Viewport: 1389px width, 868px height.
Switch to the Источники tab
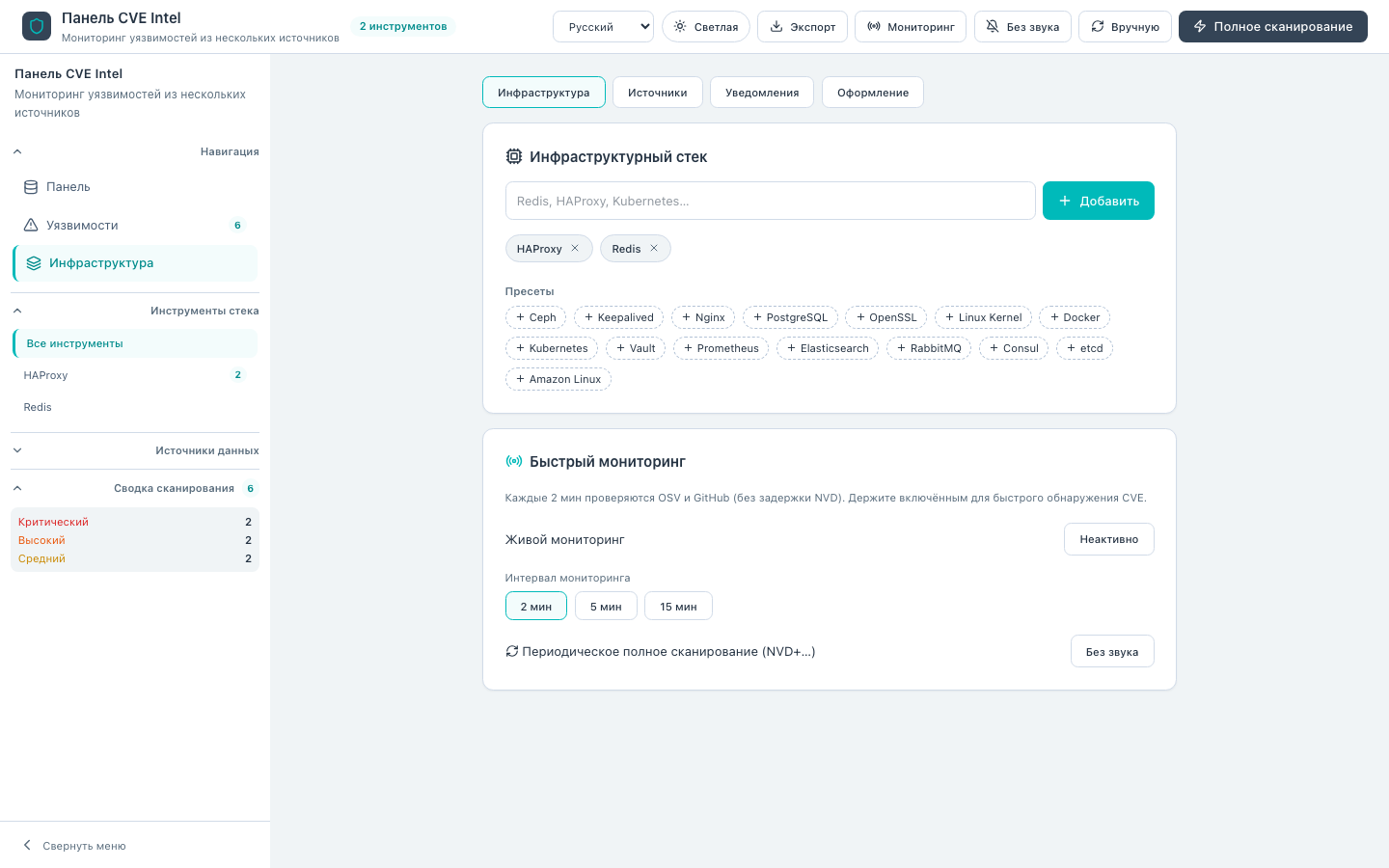pyautogui.click(x=658, y=93)
